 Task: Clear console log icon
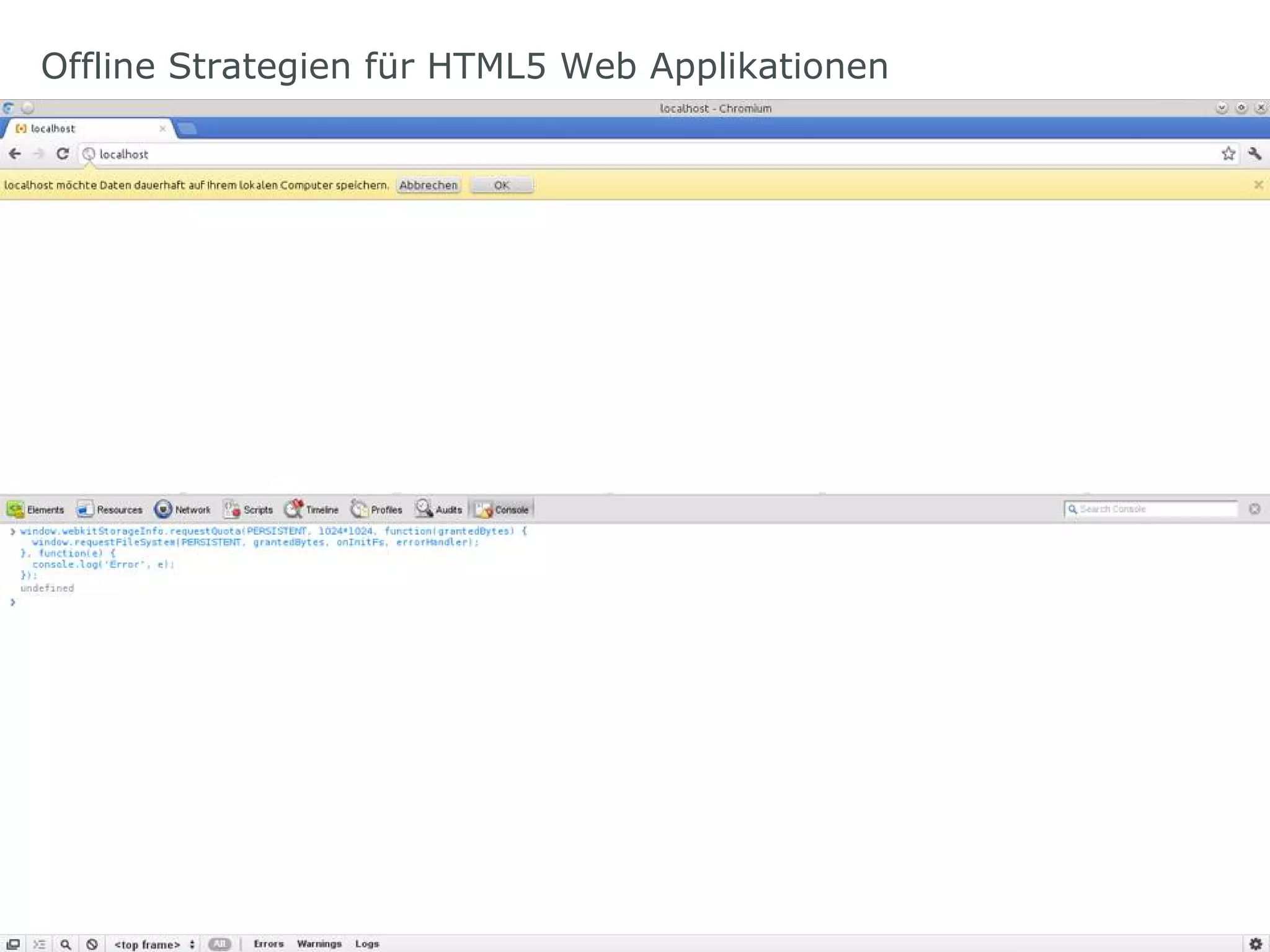point(92,944)
